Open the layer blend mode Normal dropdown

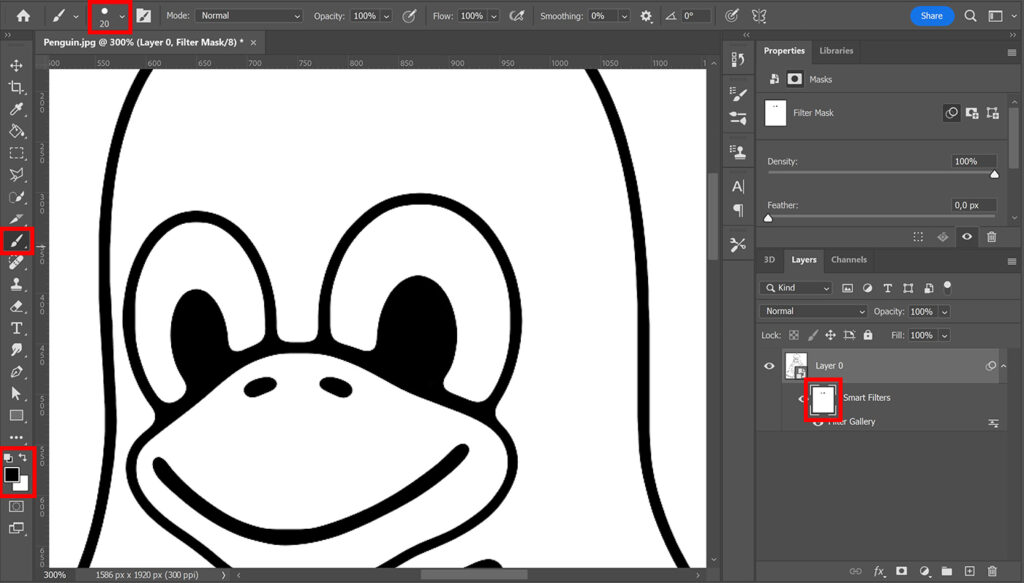tap(814, 311)
